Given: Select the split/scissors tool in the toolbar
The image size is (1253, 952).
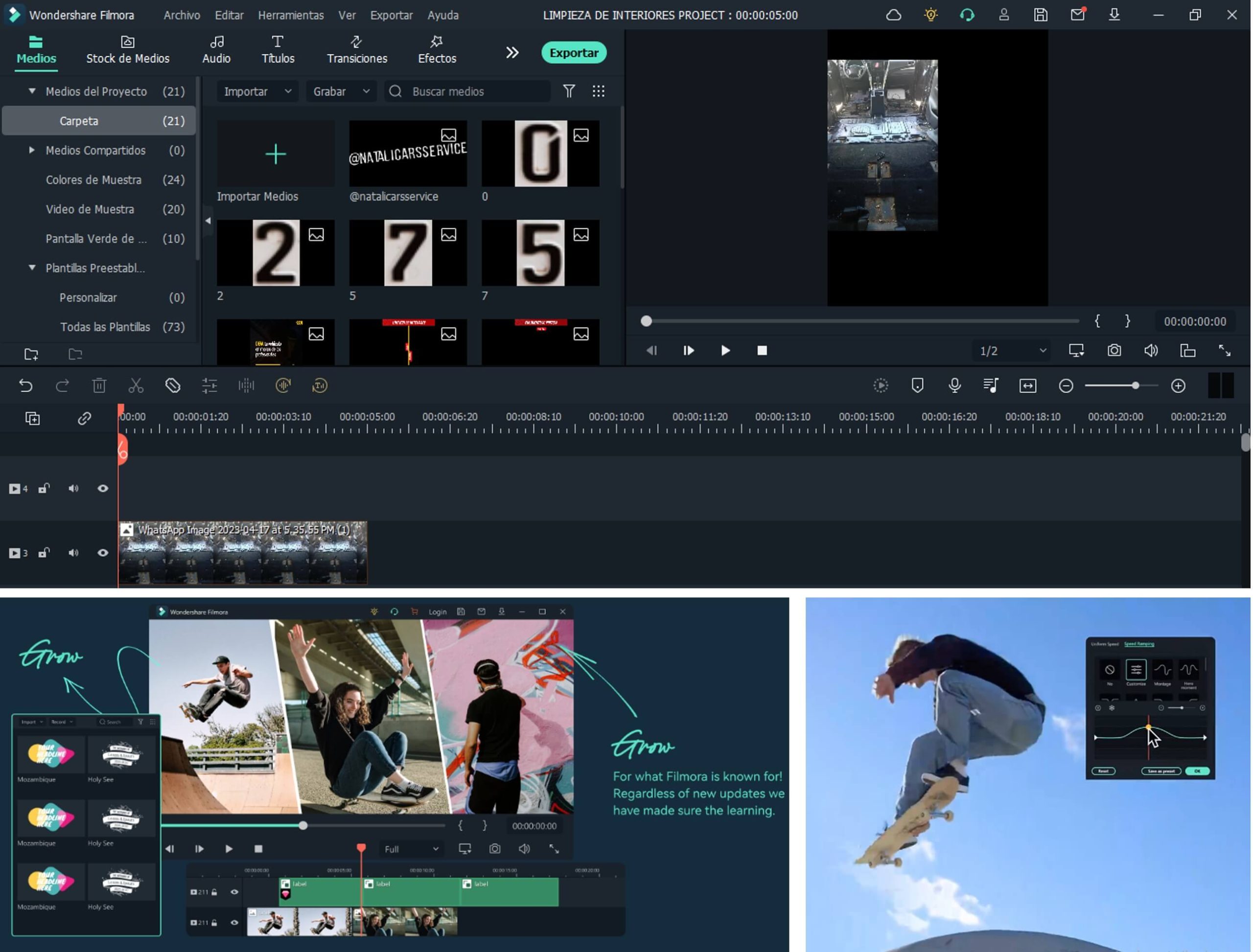Looking at the screenshot, I should (x=136, y=385).
